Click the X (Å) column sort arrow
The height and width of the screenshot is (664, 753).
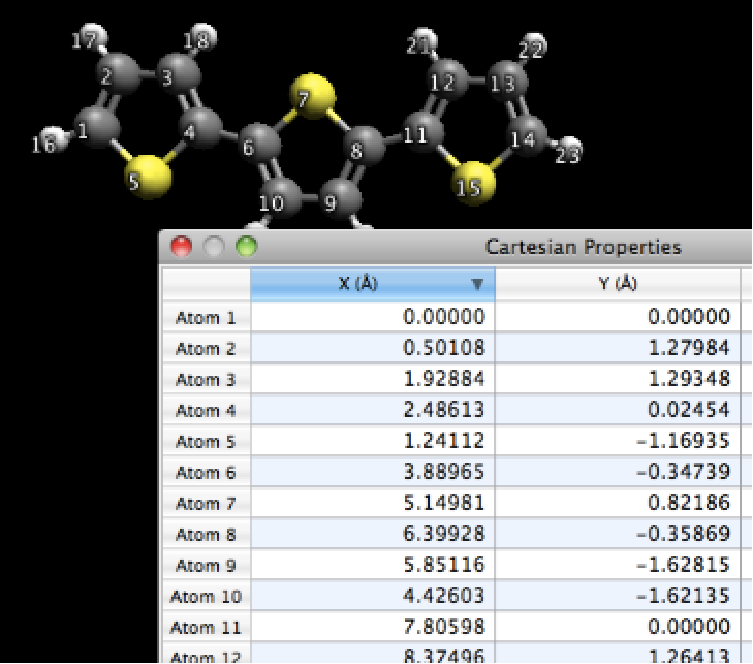pos(477,284)
